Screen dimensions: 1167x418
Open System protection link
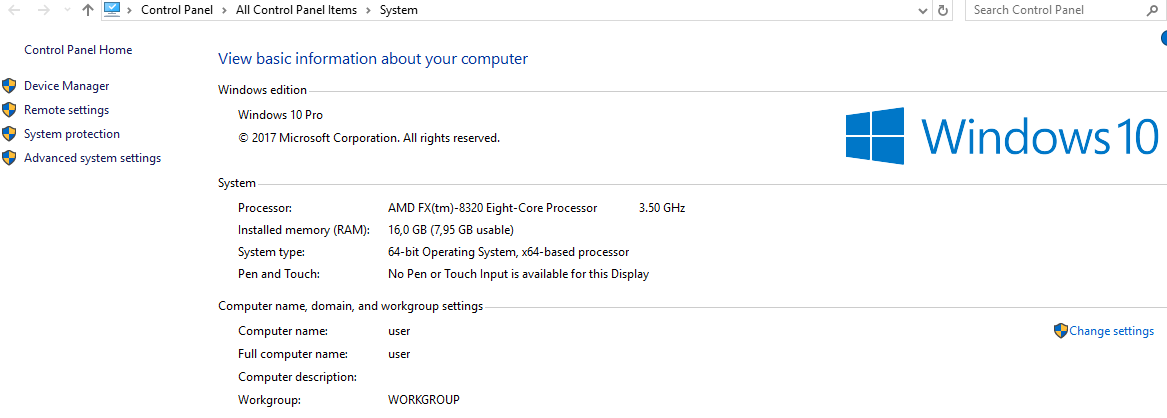[x=71, y=134]
